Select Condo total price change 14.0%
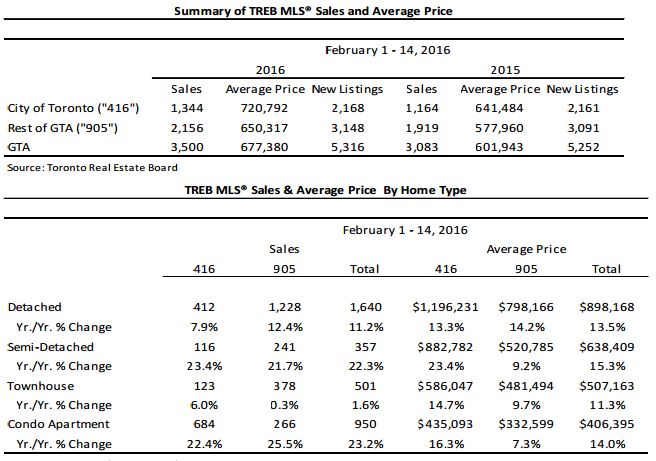The height and width of the screenshot is (461, 656). click(607, 444)
